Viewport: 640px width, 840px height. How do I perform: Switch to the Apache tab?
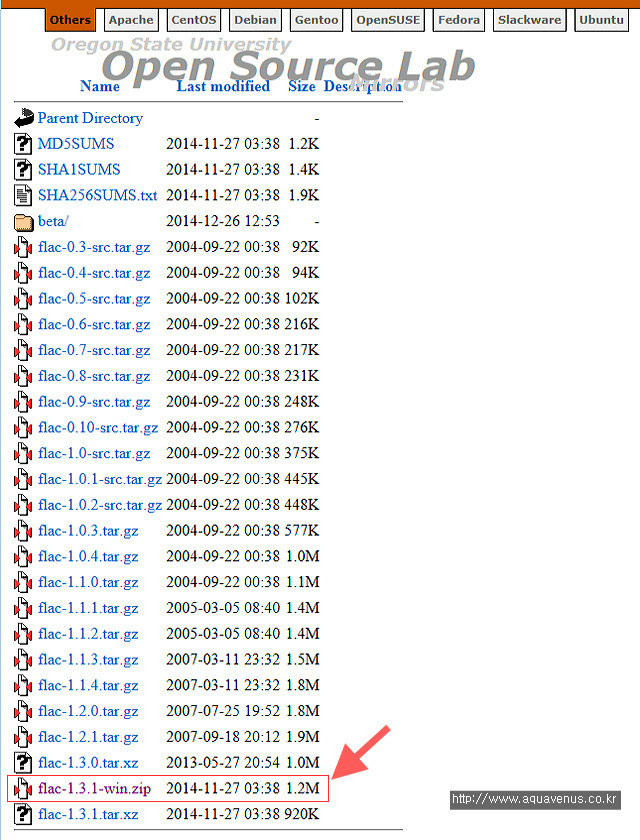pos(131,20)
